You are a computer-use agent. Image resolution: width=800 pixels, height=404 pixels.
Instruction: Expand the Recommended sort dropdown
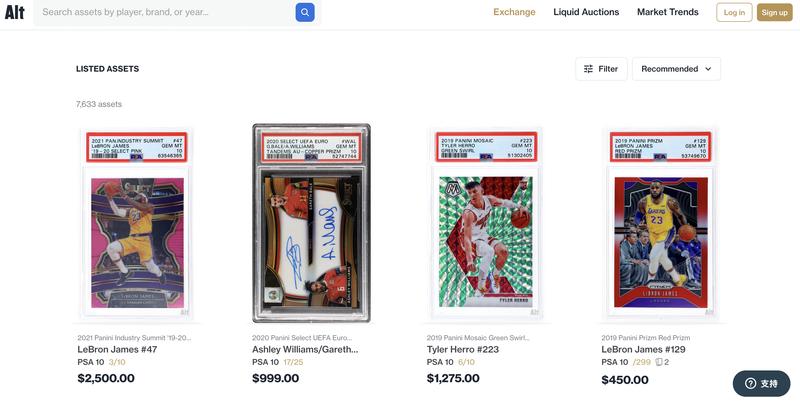tap(676, 69)
